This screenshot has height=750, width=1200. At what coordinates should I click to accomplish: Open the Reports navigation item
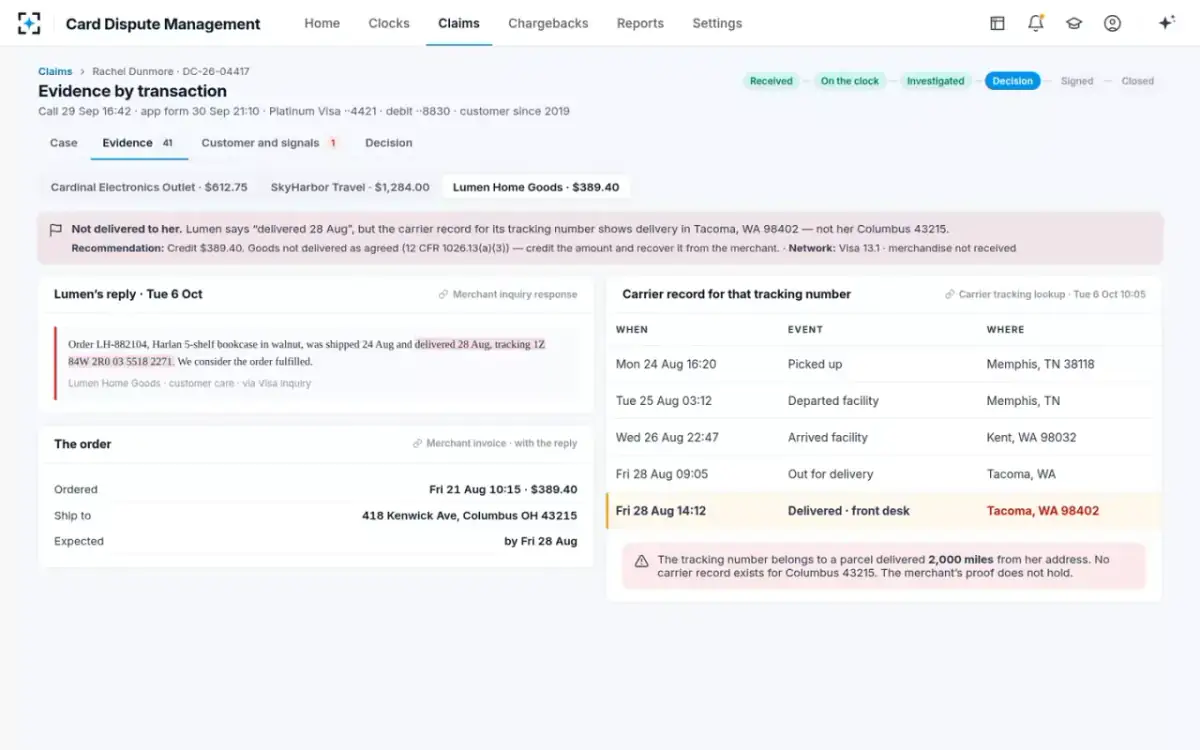pyautogui.click(x=640, y=23)
